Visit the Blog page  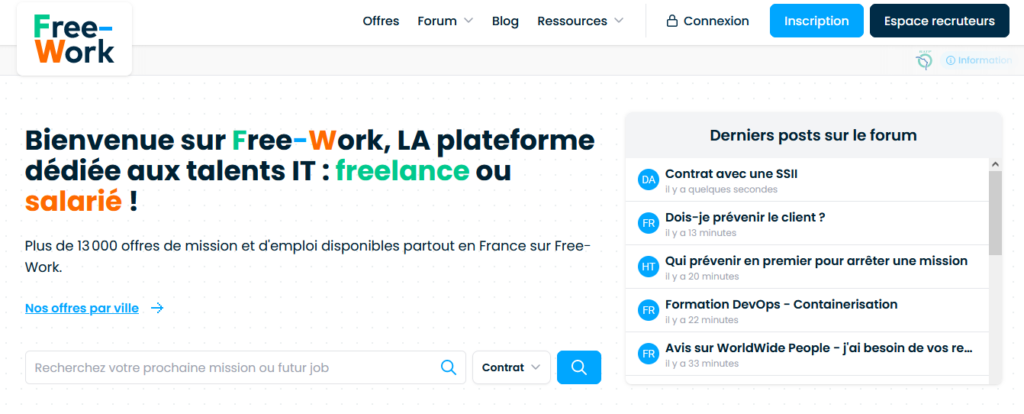[505, 21]
